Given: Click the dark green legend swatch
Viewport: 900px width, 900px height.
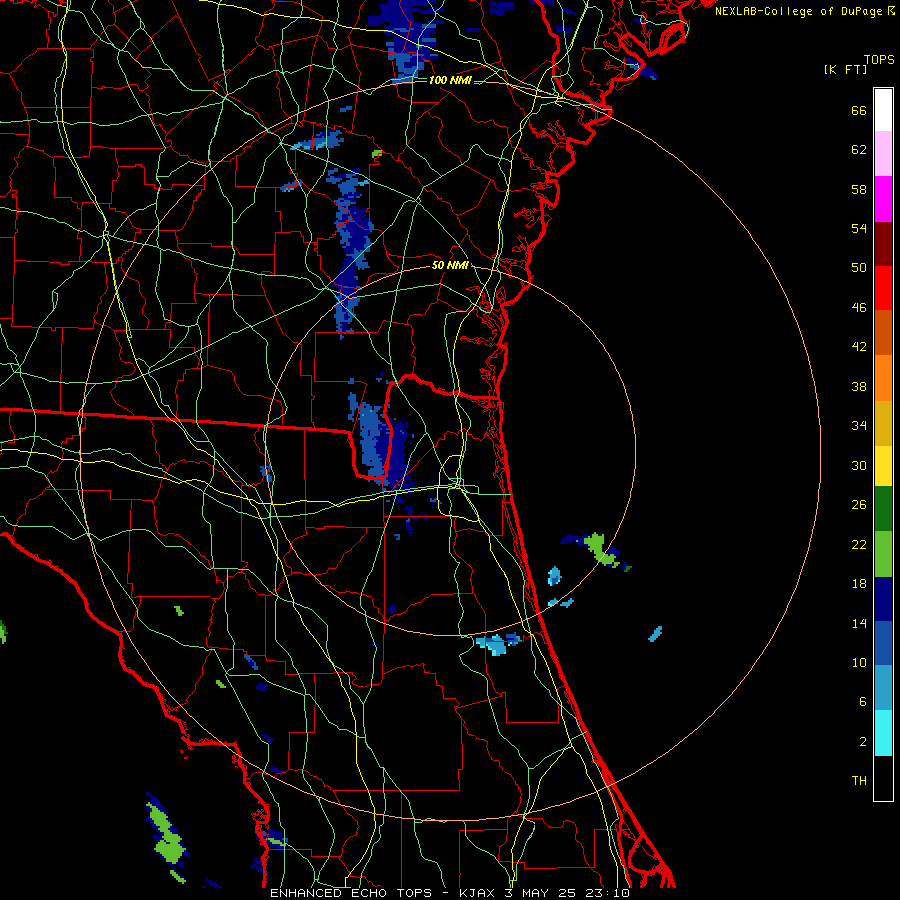Looking at the screenshot, I should click(883, 509).
